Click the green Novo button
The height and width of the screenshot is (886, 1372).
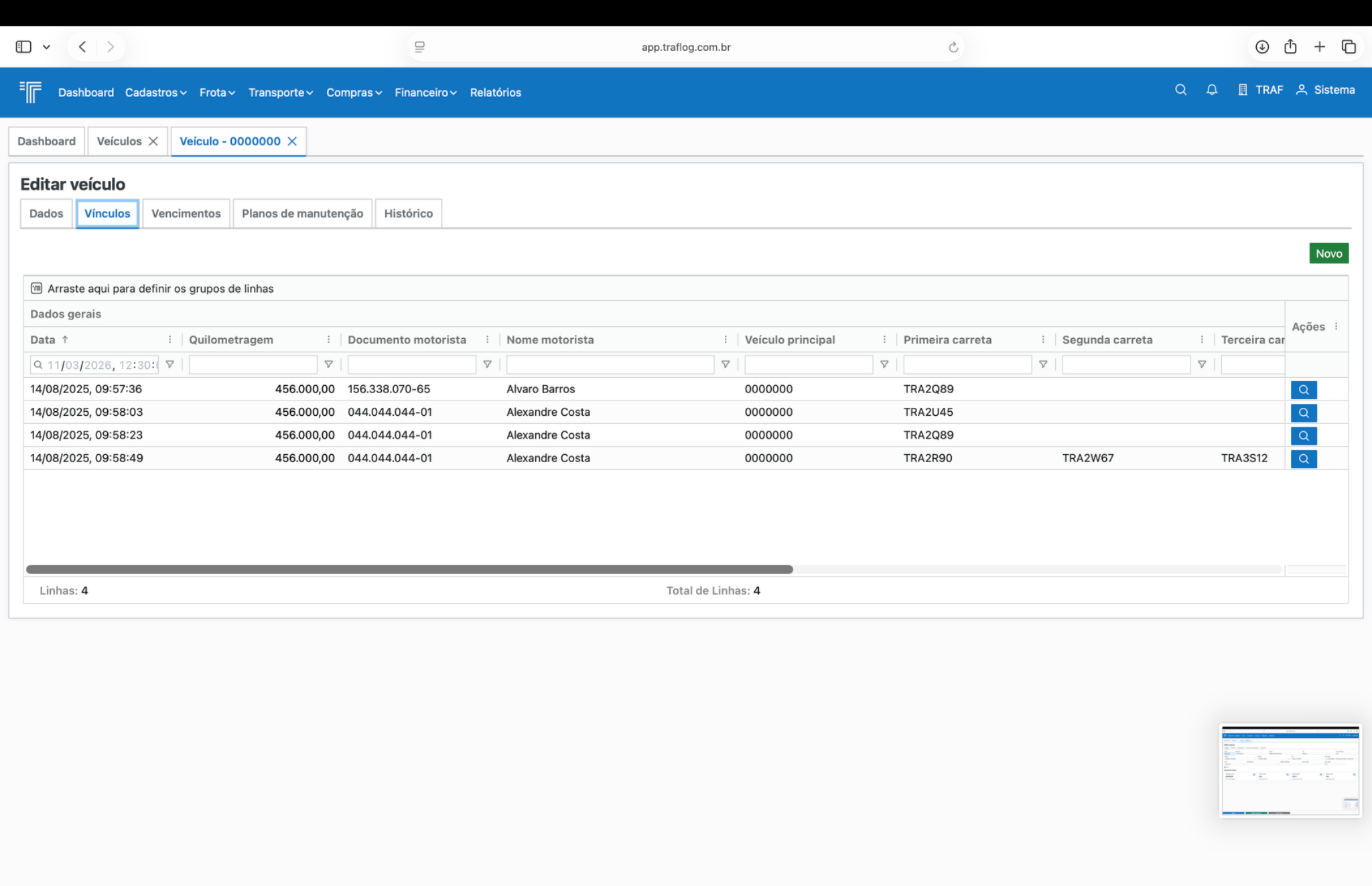(1328, 253)
